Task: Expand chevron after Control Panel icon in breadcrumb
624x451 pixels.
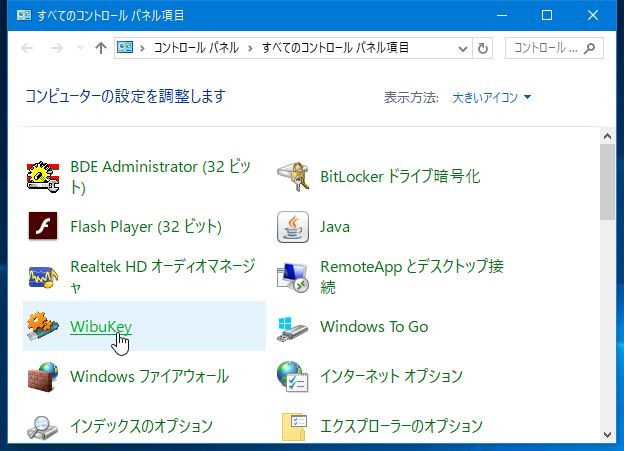Action: 142,49
